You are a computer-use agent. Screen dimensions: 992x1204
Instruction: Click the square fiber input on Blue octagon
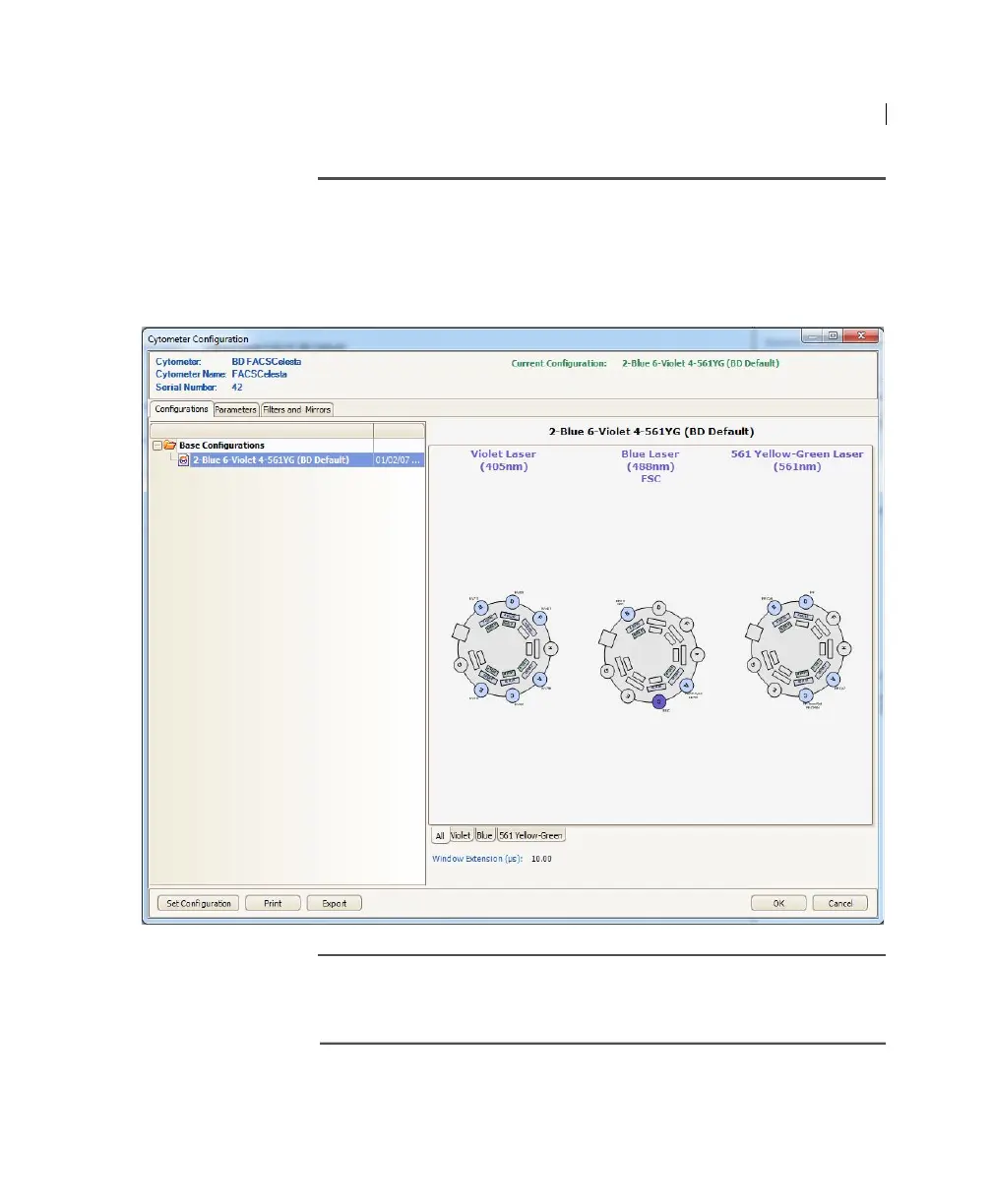click(x=607, y=637)
